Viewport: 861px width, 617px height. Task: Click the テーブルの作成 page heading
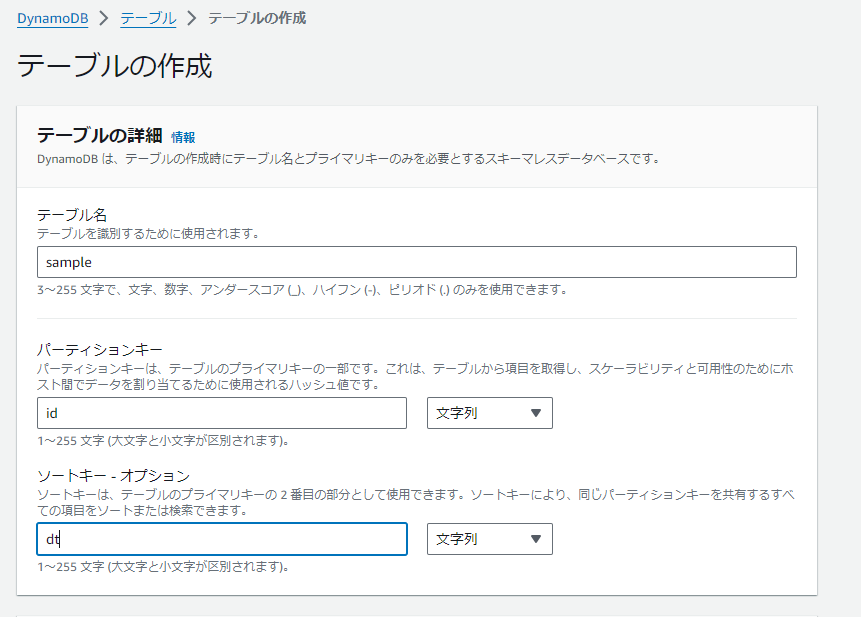pyautogui.click(x=115, y=66)
